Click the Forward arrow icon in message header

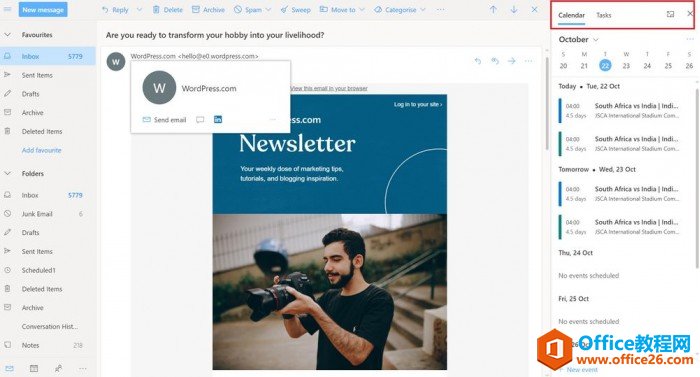click(512, 61)
